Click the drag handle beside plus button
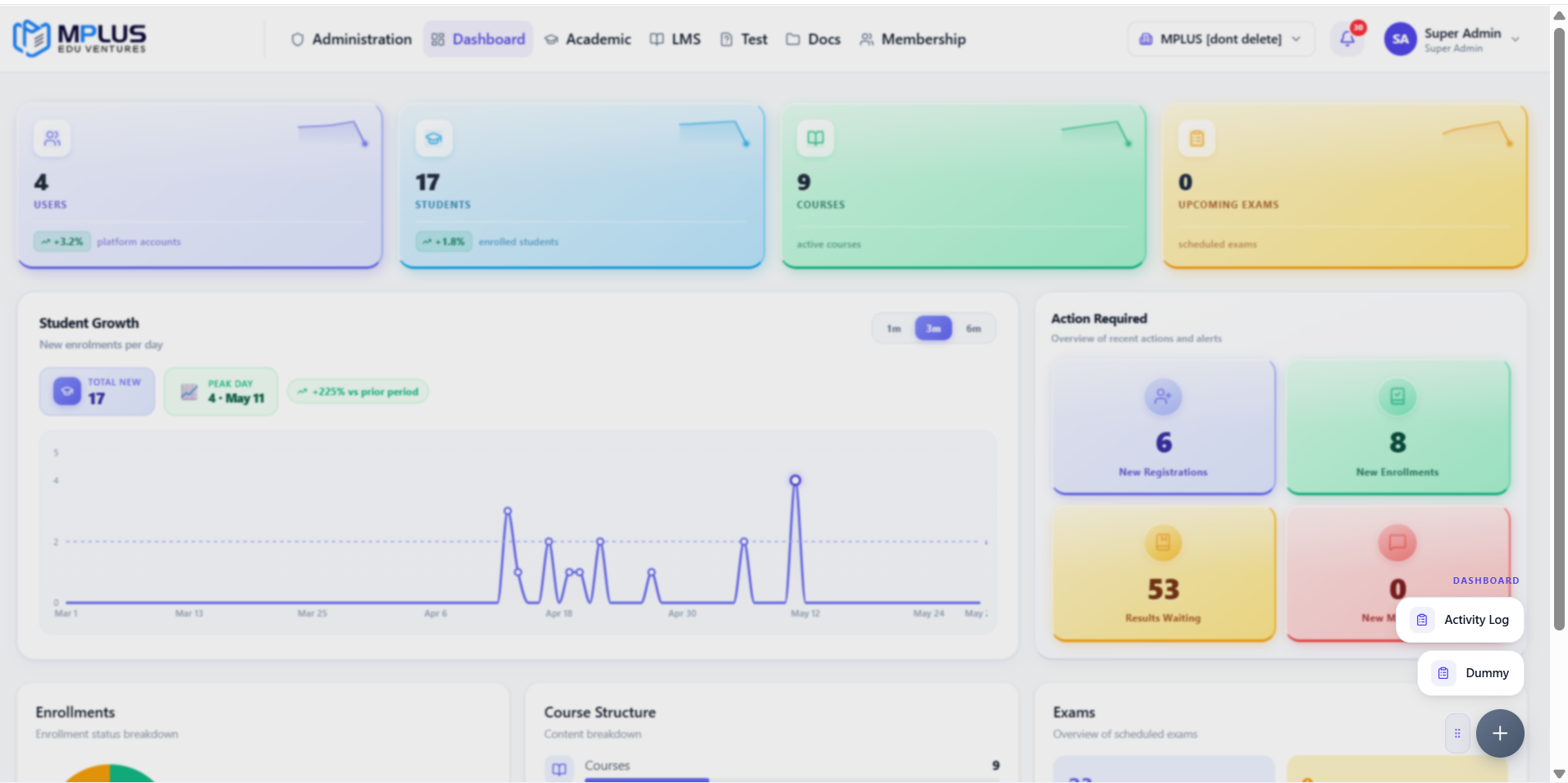This screenshot has width=1568, height=783. pyautogui.click(x=1457, y=733)
